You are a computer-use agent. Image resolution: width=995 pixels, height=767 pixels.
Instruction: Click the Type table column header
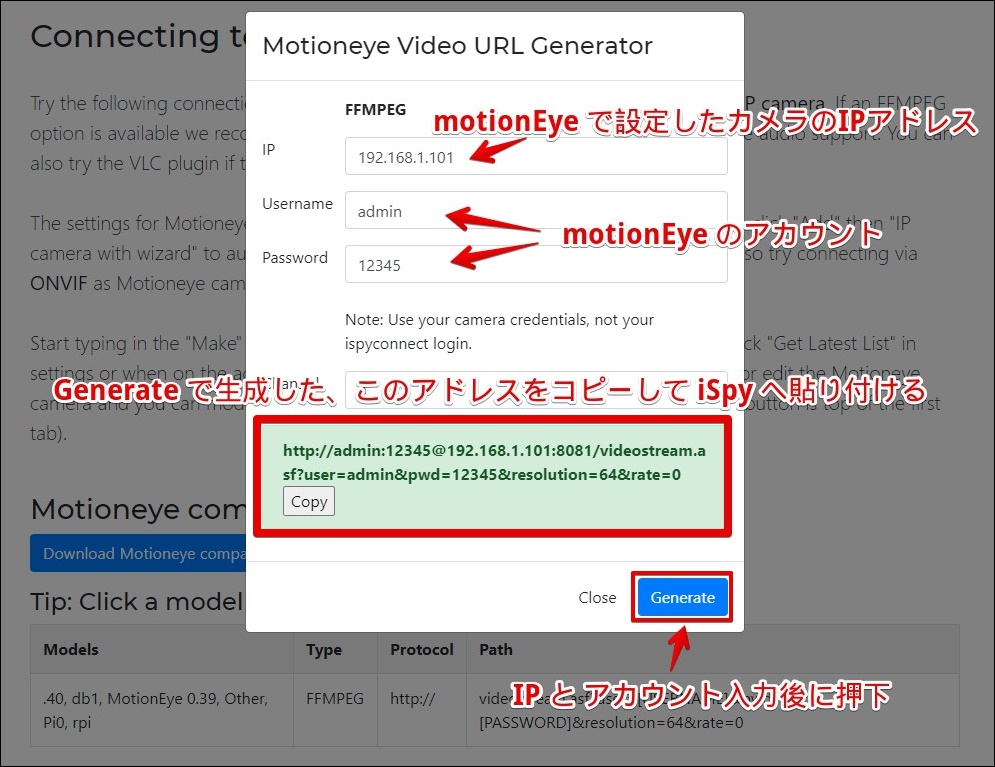(x=335, y=650)
